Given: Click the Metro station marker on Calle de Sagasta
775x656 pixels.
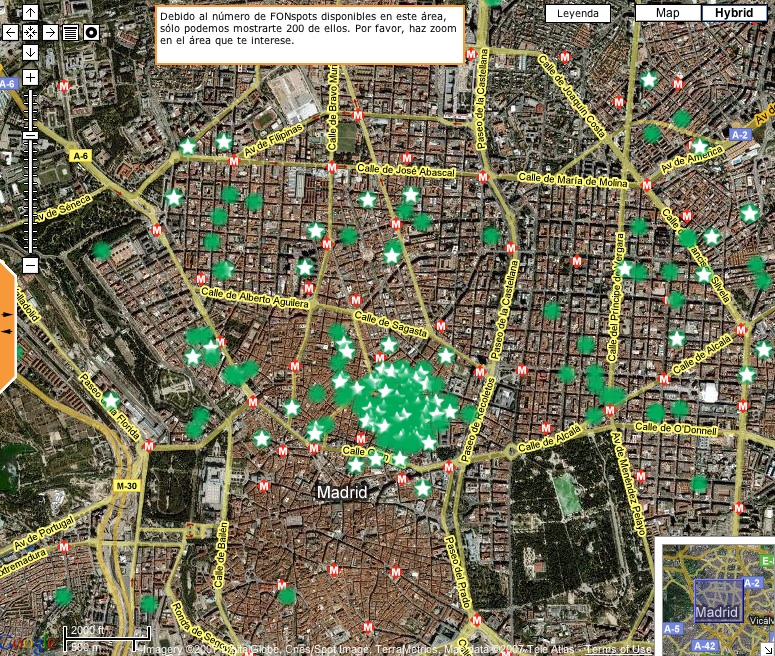Looking at the screenshot, I should point(441,327).
